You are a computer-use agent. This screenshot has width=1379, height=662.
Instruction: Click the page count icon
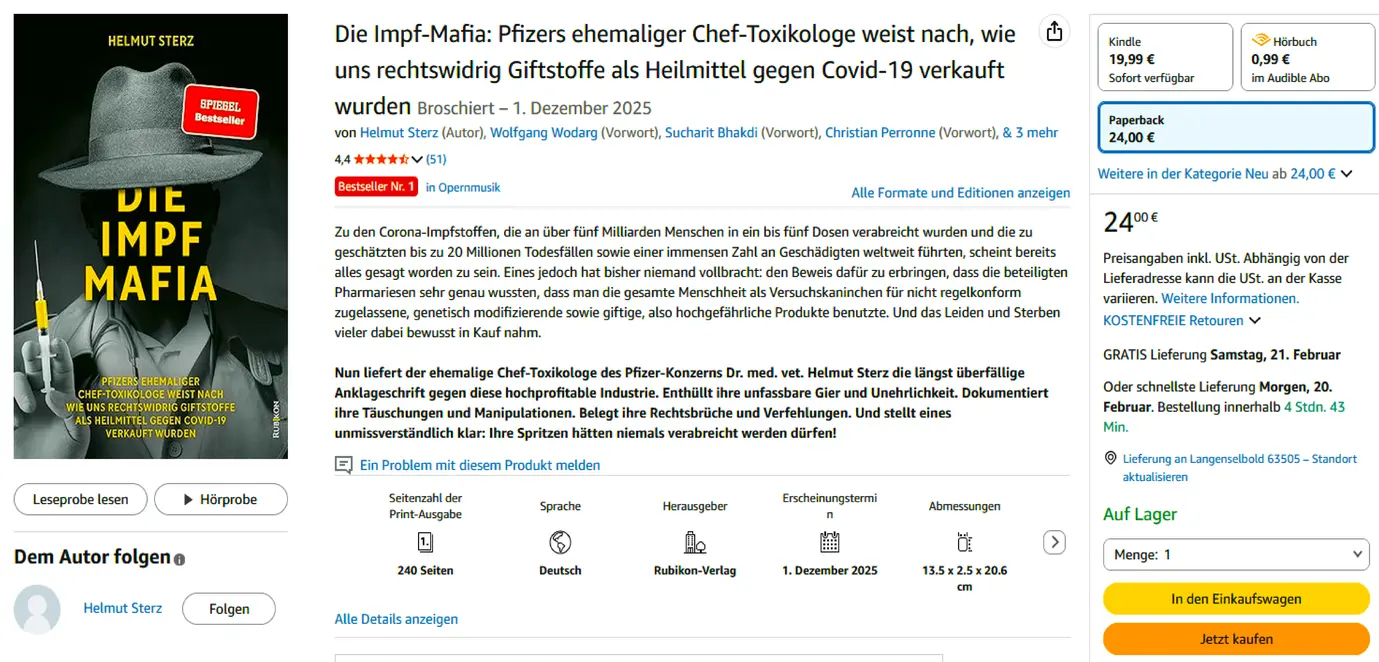point(425,542)
